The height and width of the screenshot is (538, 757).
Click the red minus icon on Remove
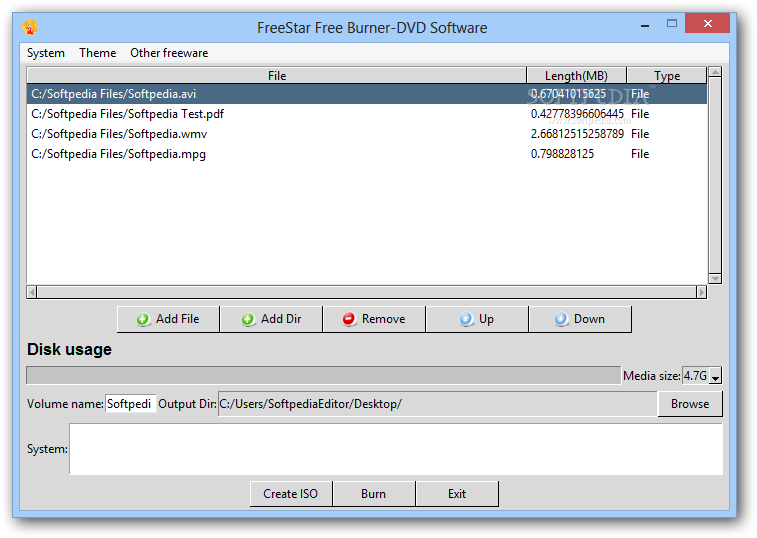coord(349,319)
